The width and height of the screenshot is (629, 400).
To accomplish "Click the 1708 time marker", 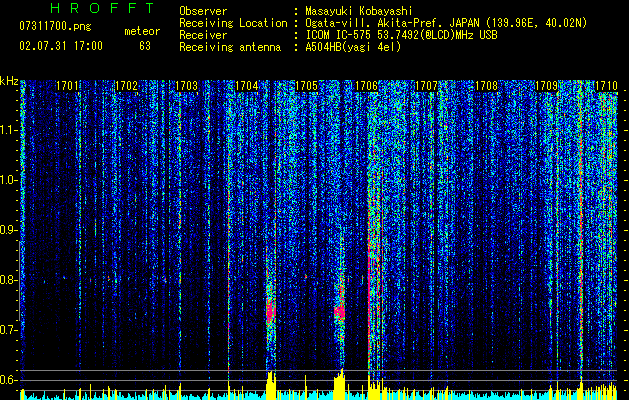I will click(x=487, y=86).
